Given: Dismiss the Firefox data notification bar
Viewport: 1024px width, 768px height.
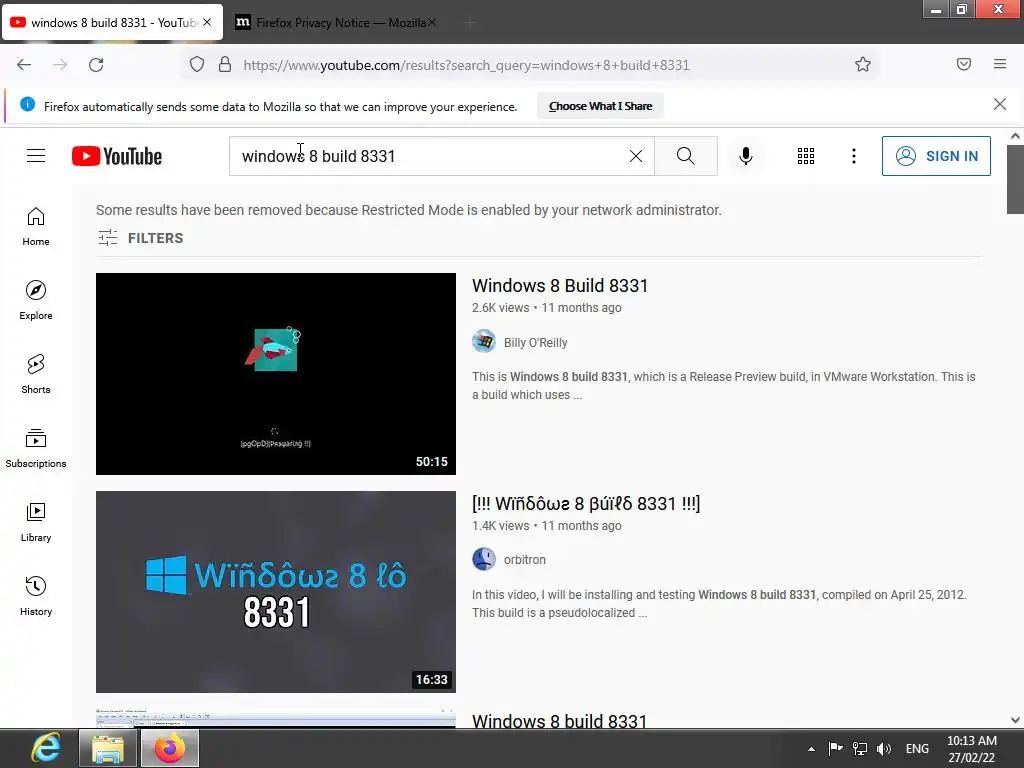Looking at the screenshot, I should pos(1000,104).
